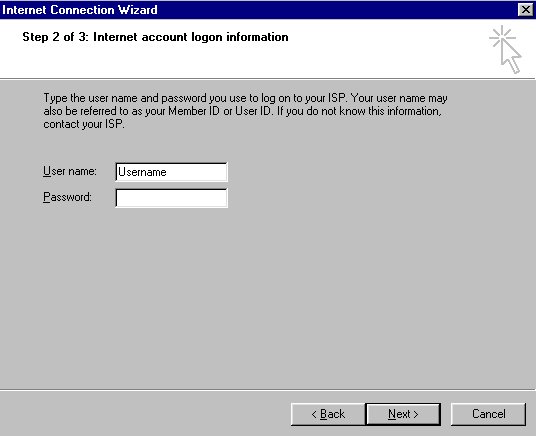Click Next to continue the wizard
Screen dimensions: 536x436
(x=403, y=414)
